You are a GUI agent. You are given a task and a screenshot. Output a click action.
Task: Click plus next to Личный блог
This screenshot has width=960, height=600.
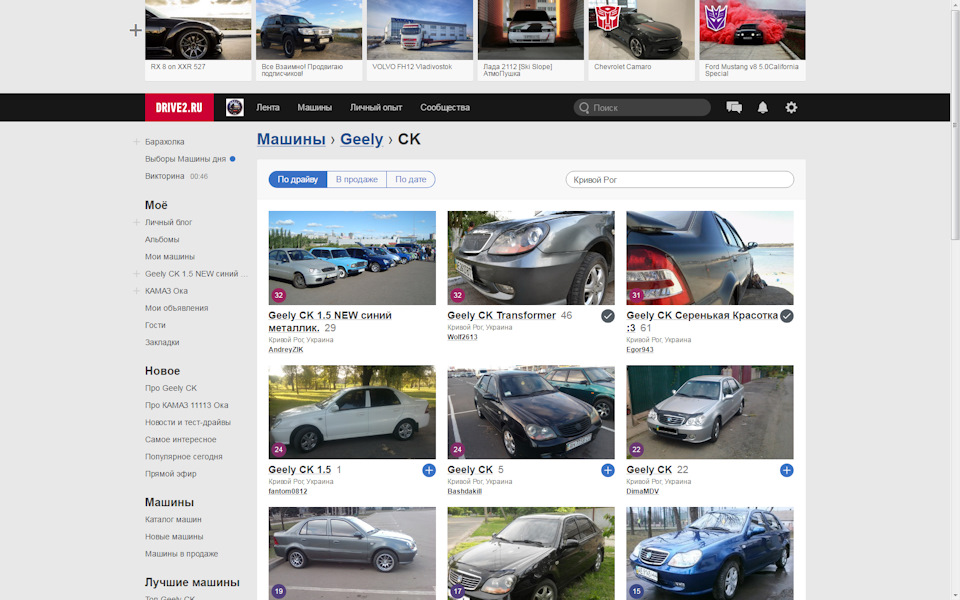(x=137, y=222)
